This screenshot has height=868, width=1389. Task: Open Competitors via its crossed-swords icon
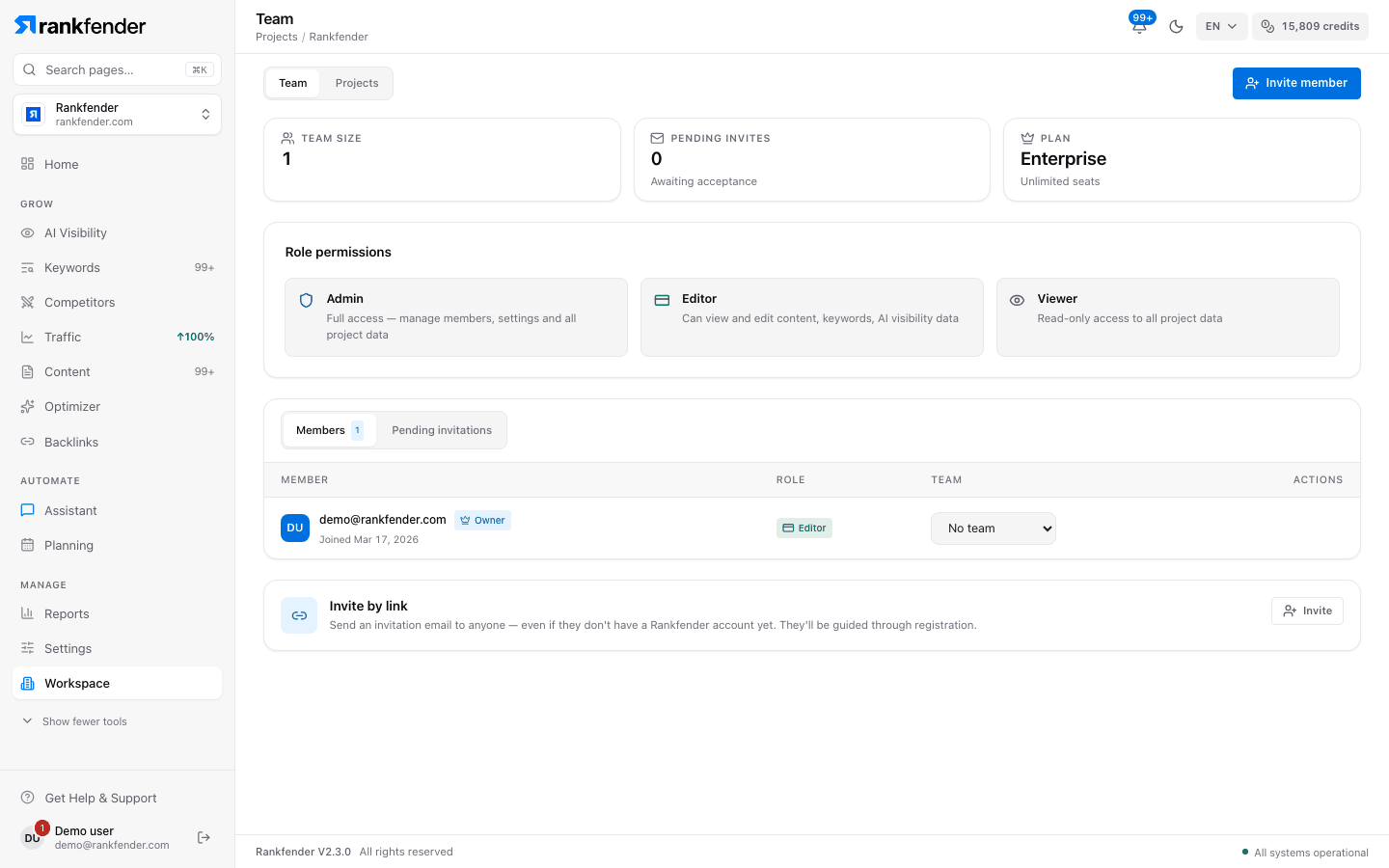click(x=27, y=303)
